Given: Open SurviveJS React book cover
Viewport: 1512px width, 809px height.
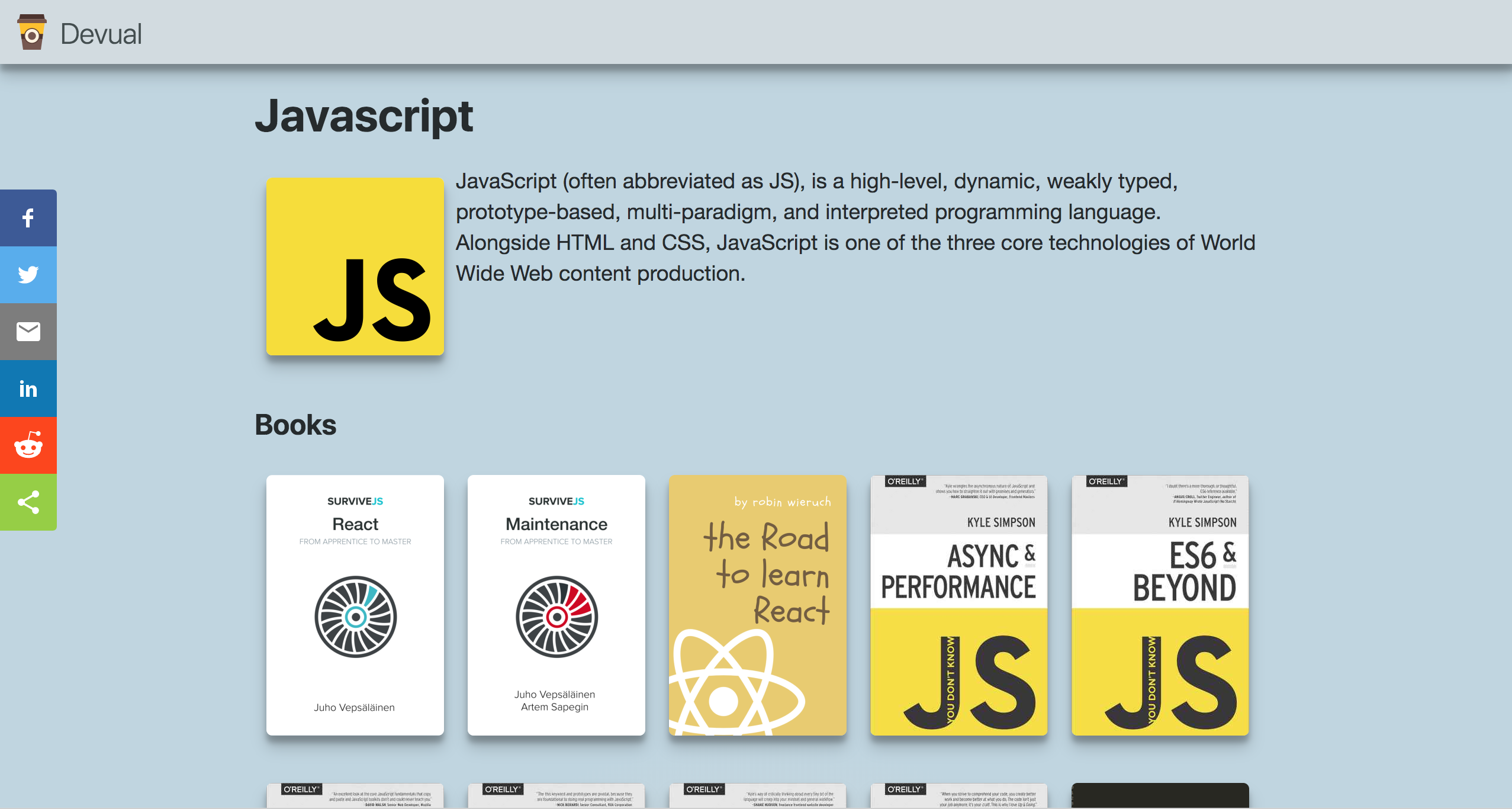Looking at the screenshot, I should 355,605.
